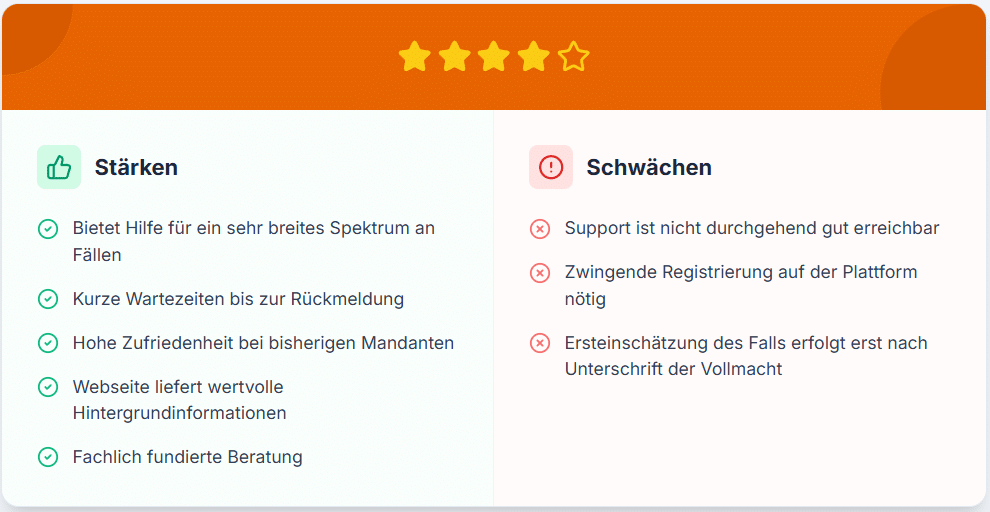Click the checkmark beside 'Webseite liefert wertvolle'
Viewport: 990px width, 512px height.
click(48, 387)
